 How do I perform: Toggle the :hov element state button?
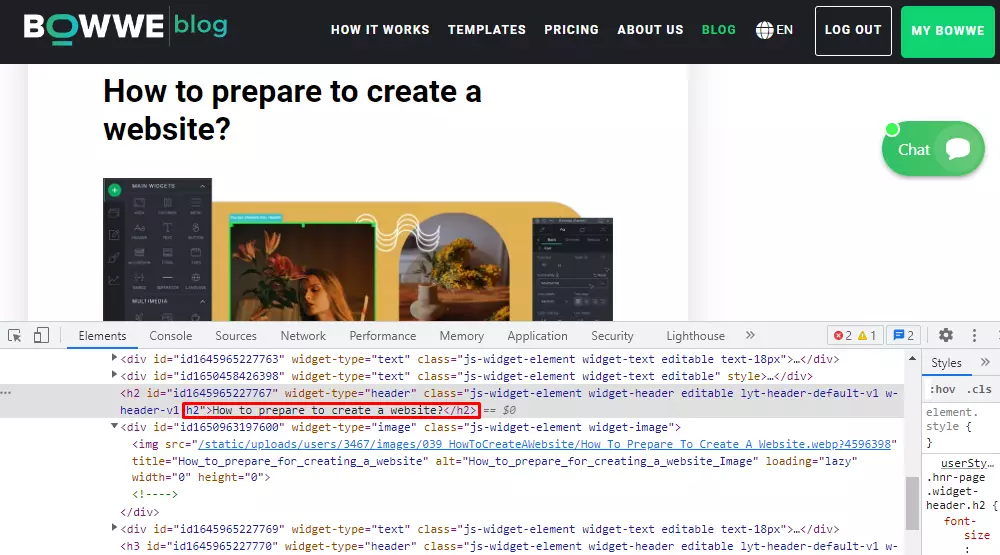(942, 389)
